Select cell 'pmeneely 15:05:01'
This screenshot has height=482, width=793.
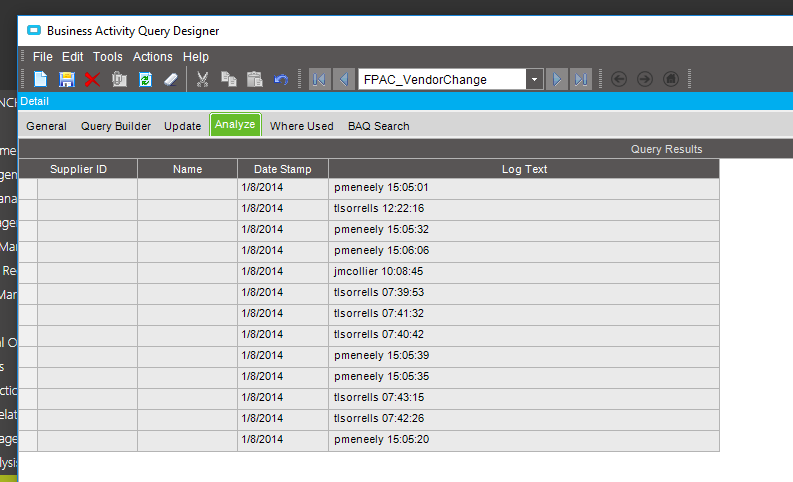524,188
